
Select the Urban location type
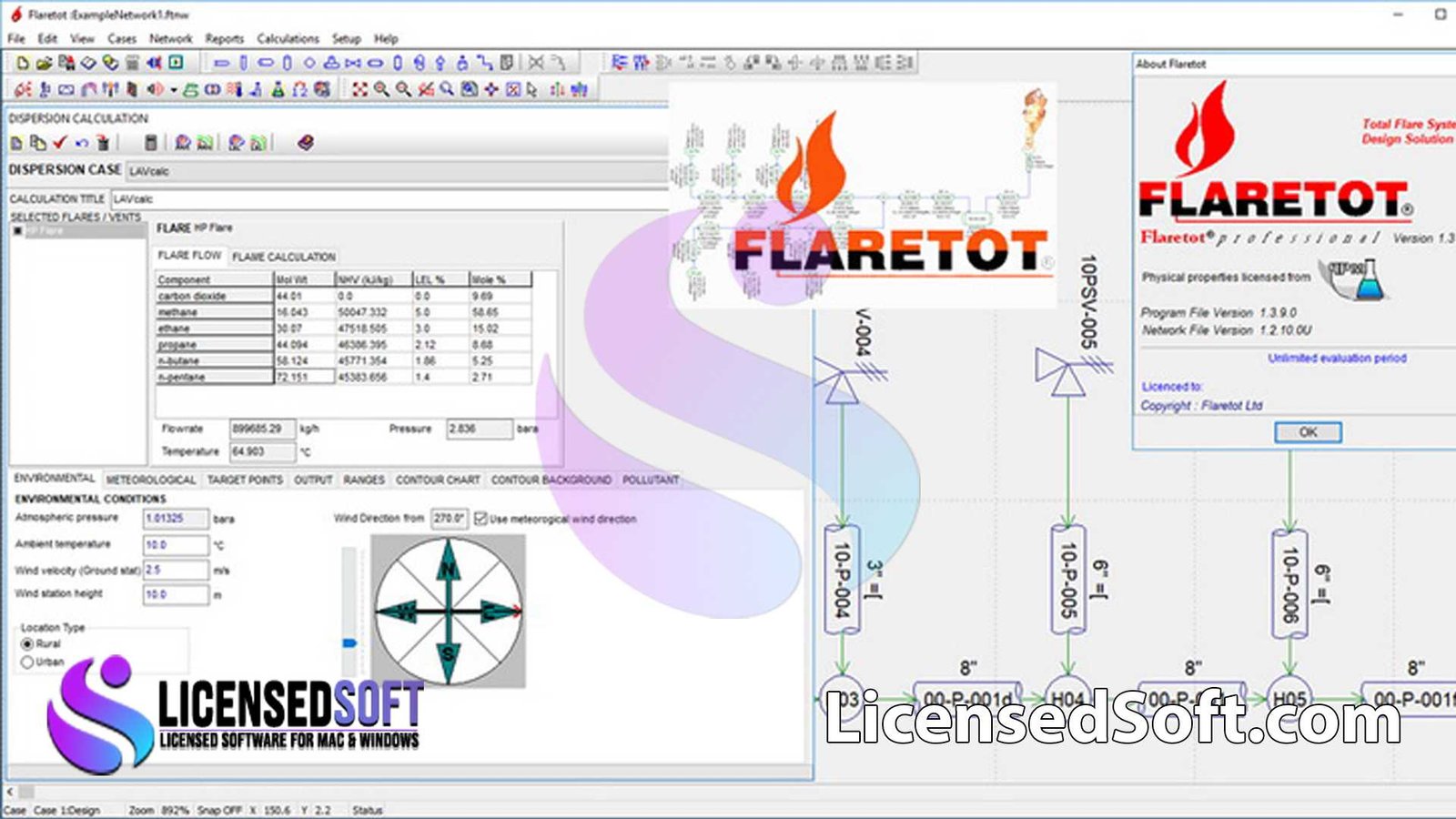(x=27, y=662)
